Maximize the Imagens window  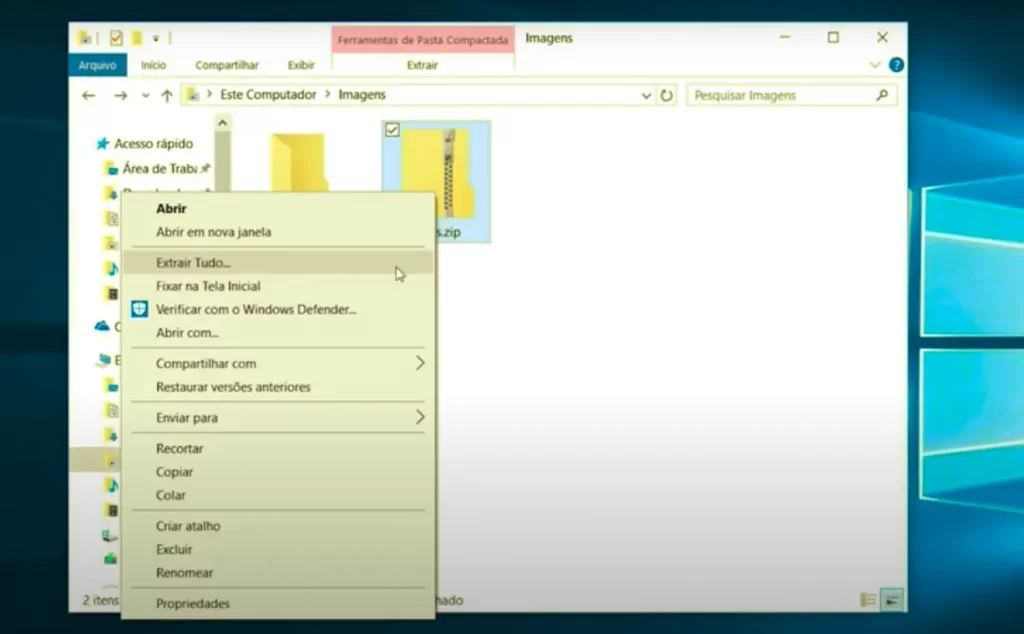[833, 37]
